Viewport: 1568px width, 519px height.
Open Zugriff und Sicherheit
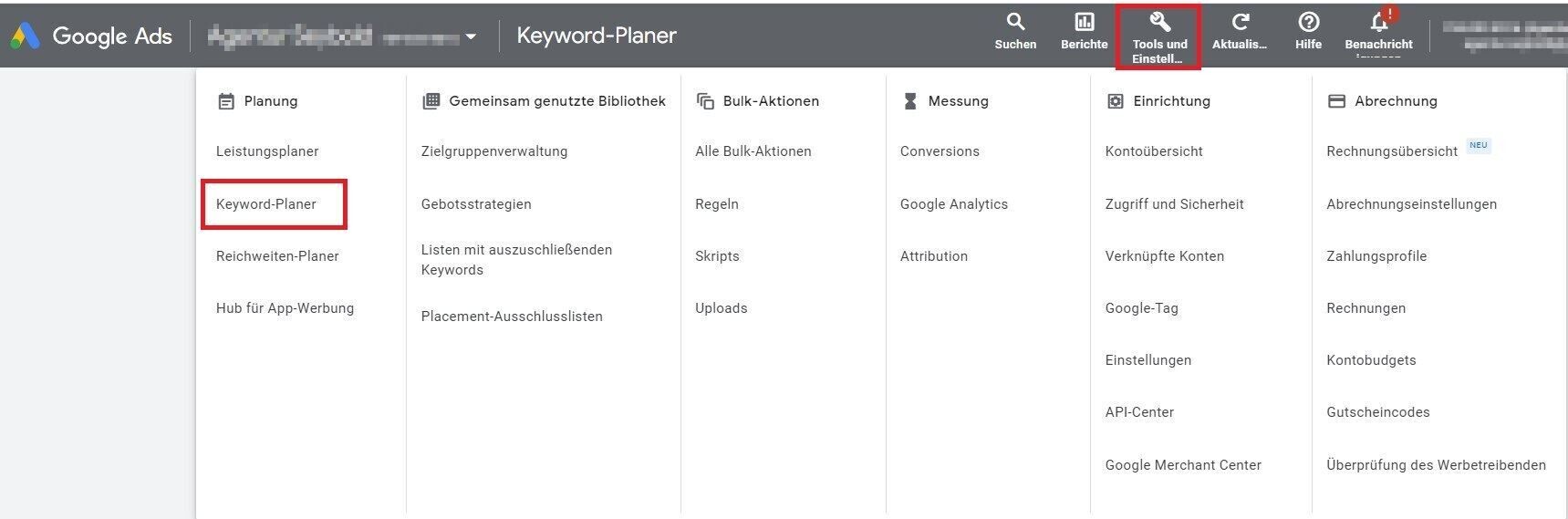pos(1175,204)
